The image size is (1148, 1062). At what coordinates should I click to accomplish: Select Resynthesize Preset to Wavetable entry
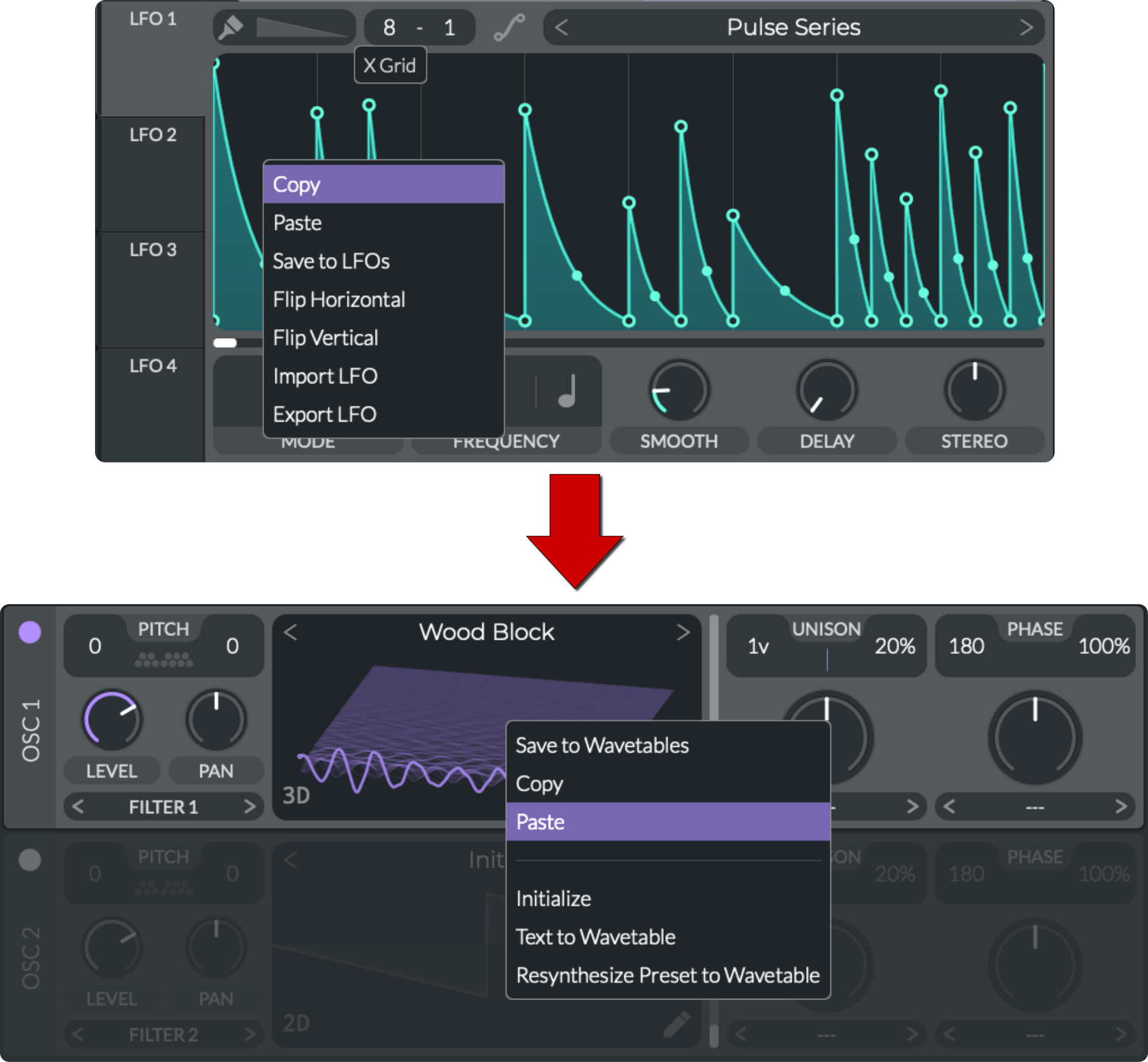(668, 975)
